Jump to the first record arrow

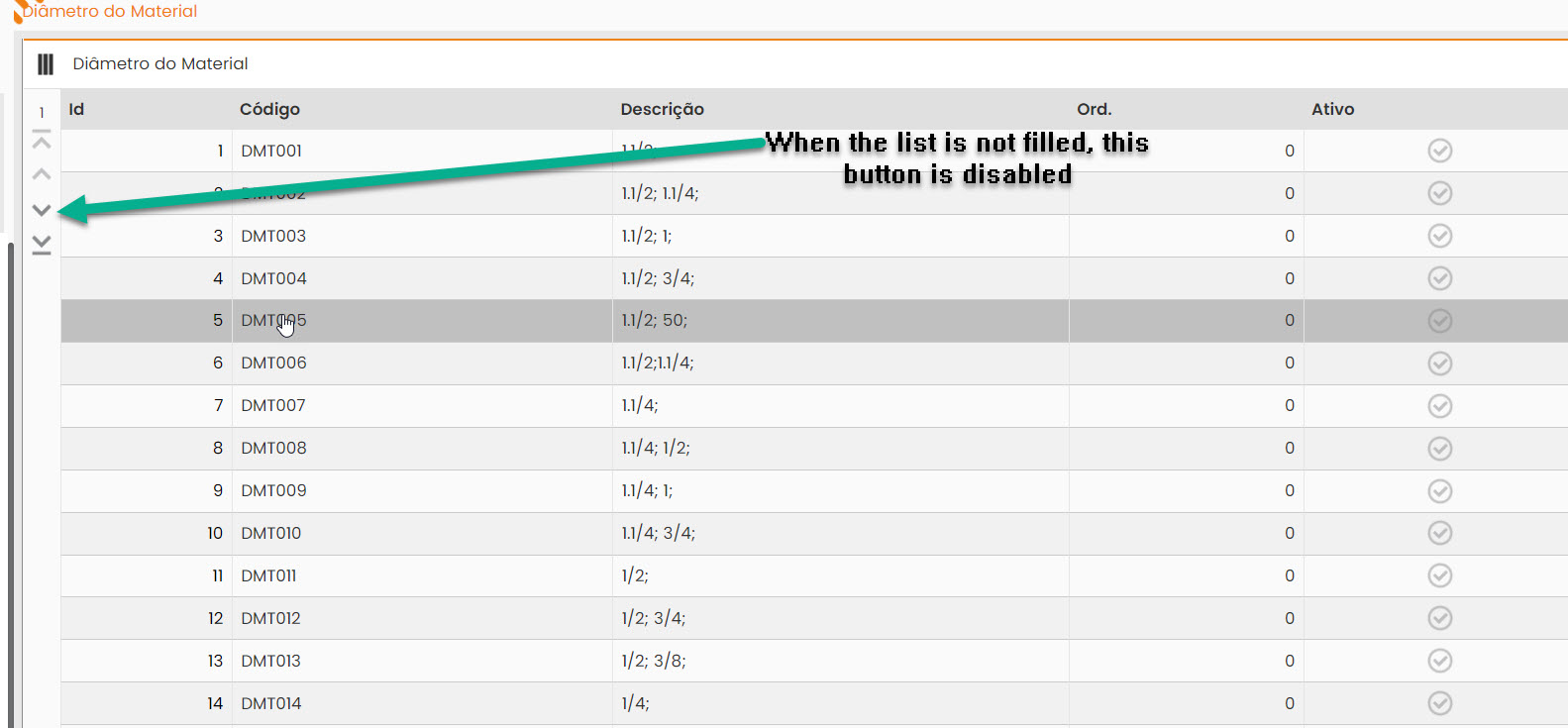coord(42,140)
